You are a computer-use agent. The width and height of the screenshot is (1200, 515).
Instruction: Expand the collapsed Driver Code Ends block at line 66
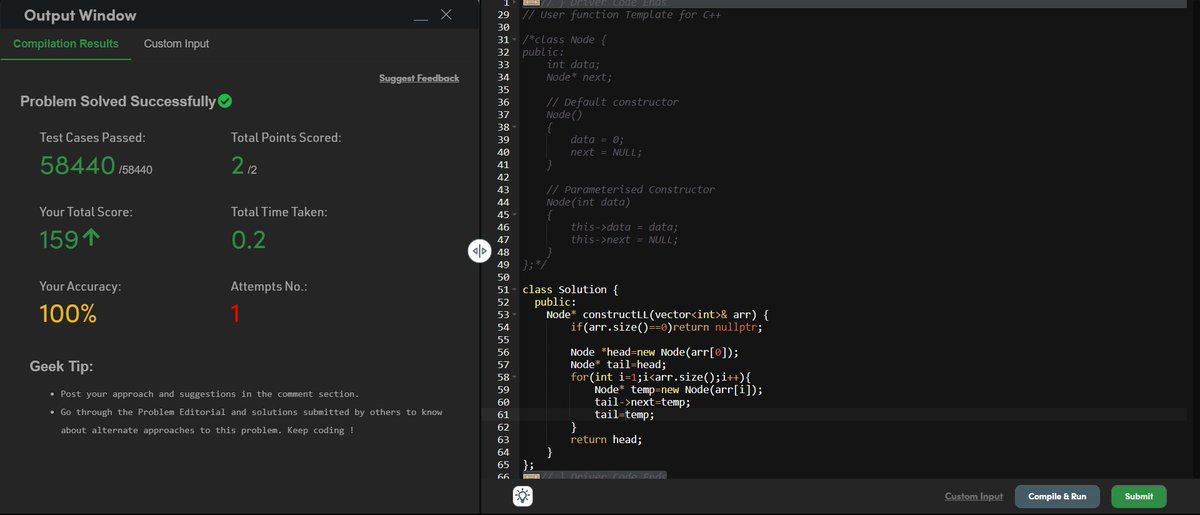(532, 476)
